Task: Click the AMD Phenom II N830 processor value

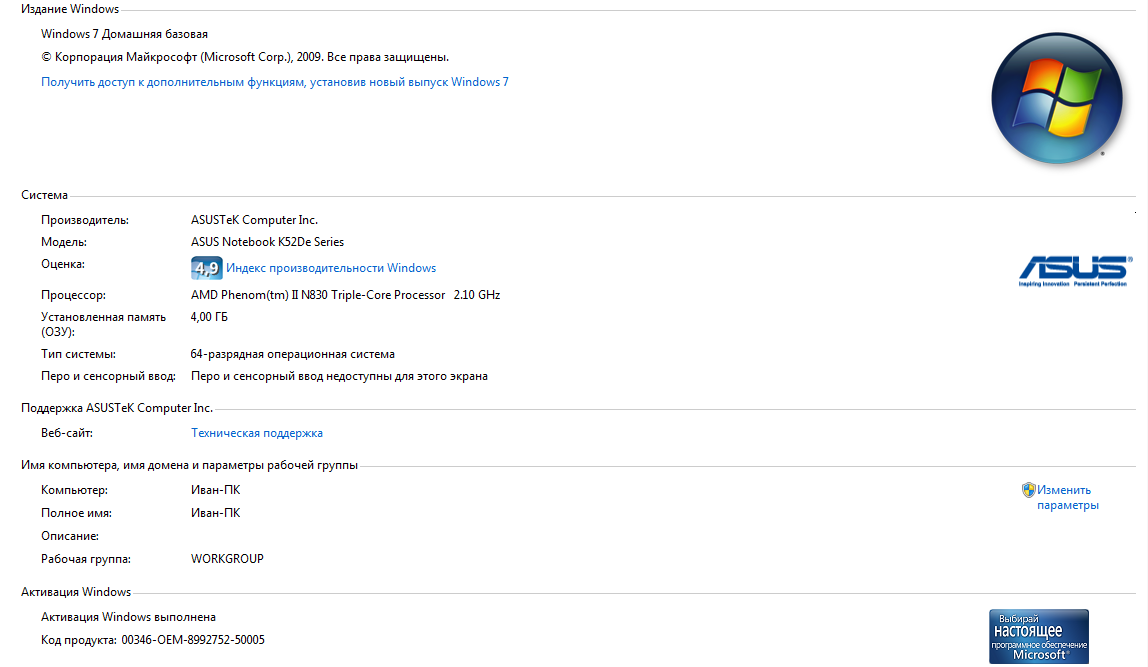Action: [346, 295]
